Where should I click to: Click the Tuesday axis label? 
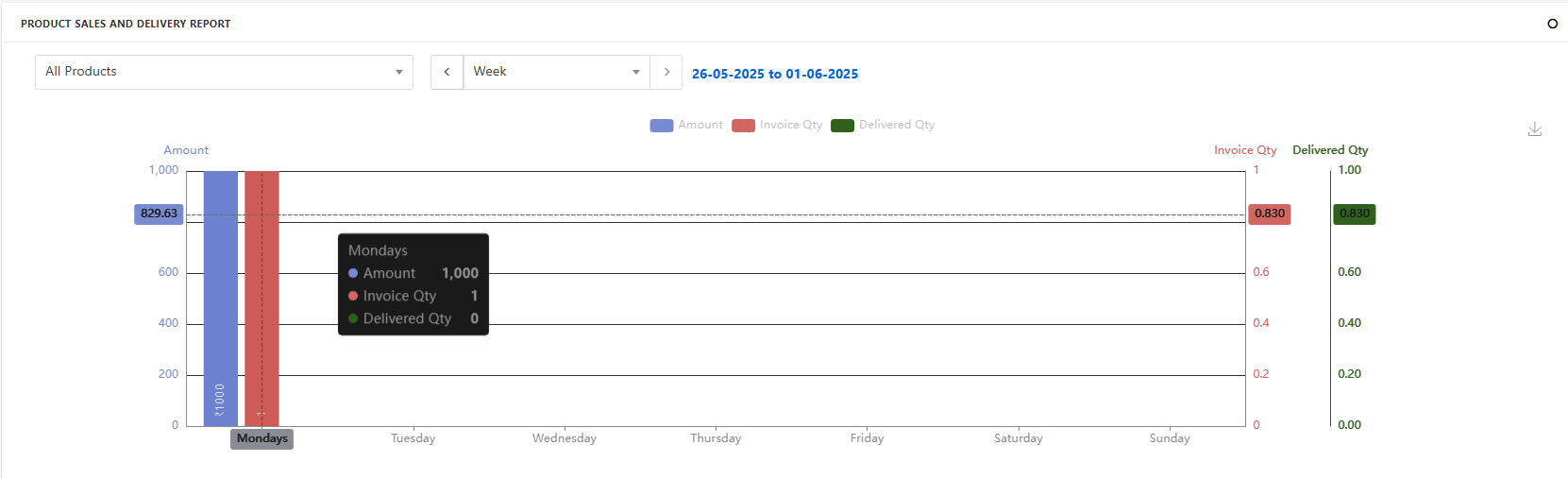point(413,438)
